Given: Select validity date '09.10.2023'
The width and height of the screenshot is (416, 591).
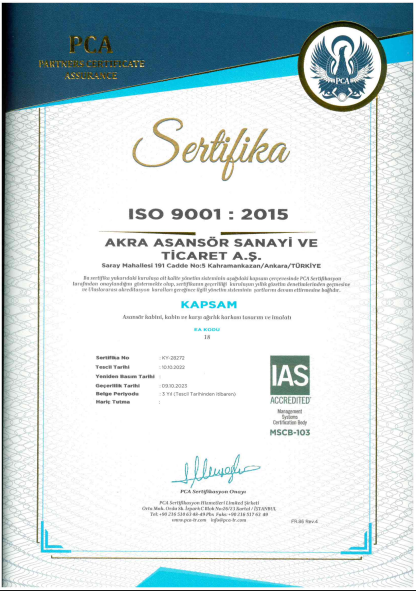Looking at the screenshot, I should [x=174, y=386].
